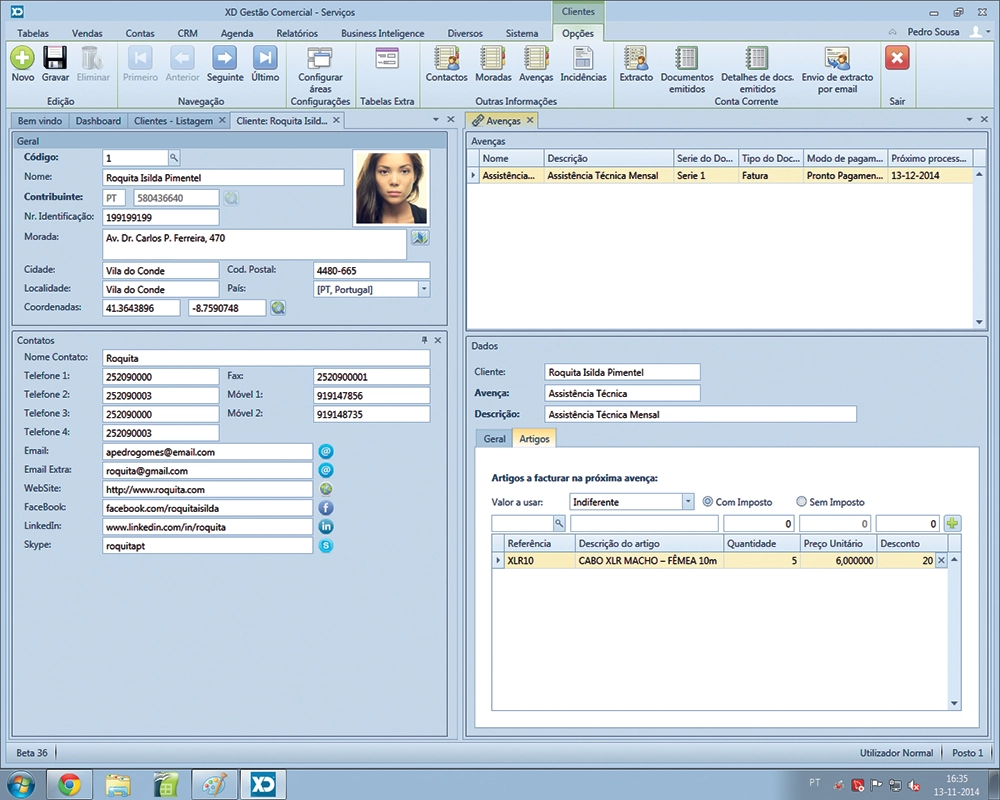Open the Relatórios menu tab
The height and width of the screenshot is (800, 1000).
tap(296, 33)
